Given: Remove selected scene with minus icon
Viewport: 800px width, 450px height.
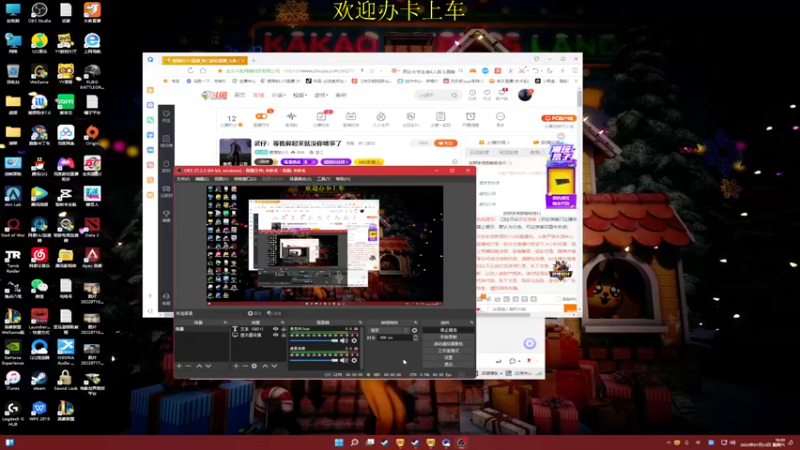Looking at the screenshot, I should point(188,366).
